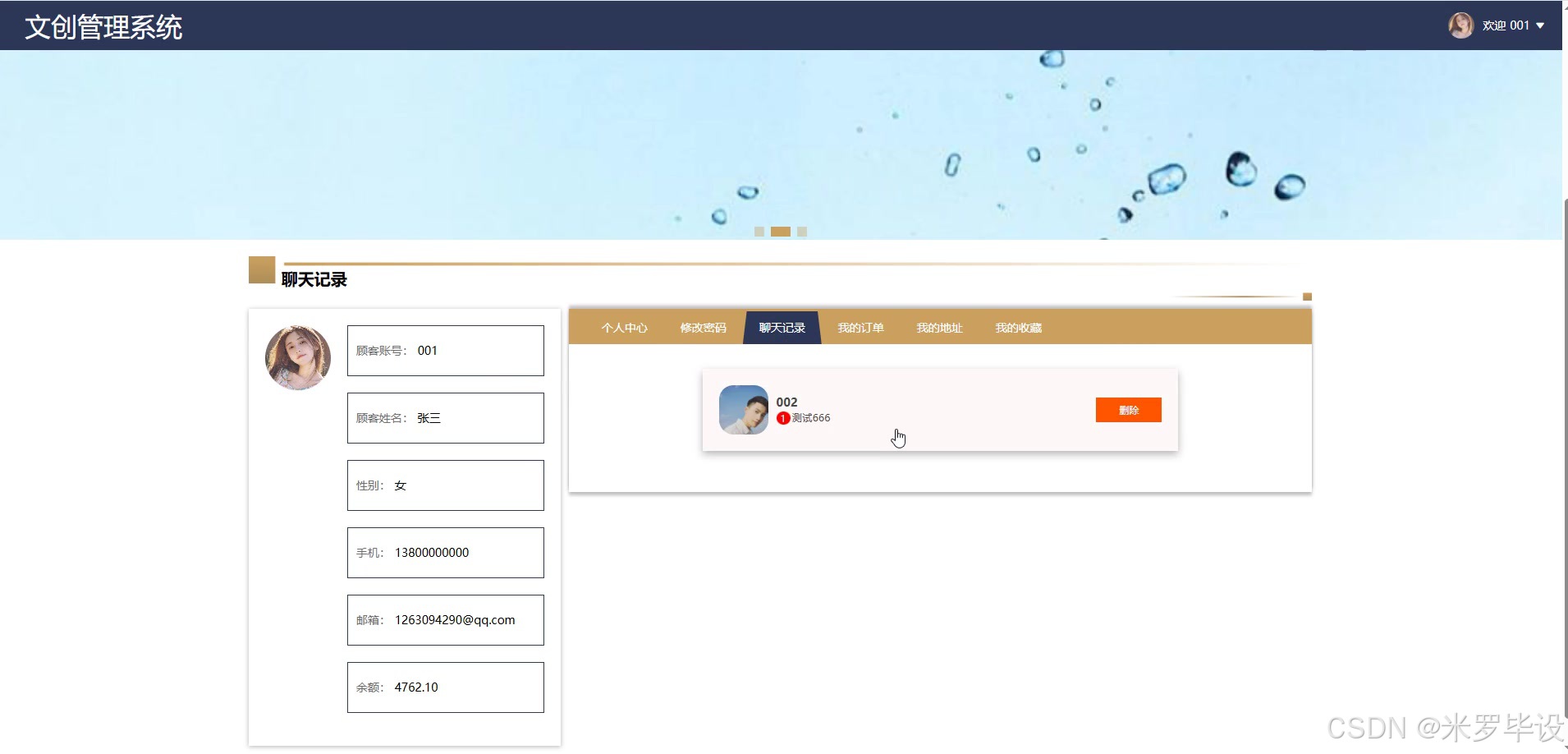The height and width of the screenshot is (754, 1568).
Task: Click the red unread message badge
Action: 783,418
